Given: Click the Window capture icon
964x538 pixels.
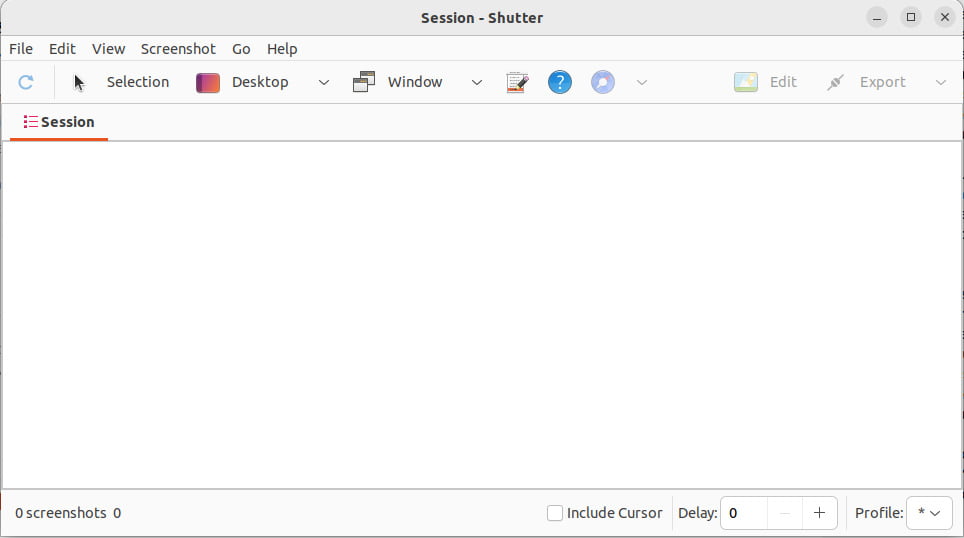Looking at the screenshot, I should pos(364,82).
